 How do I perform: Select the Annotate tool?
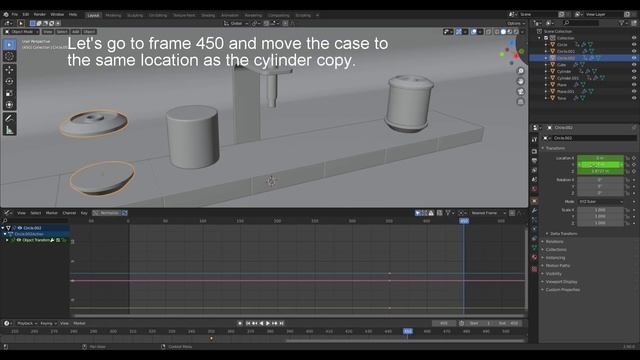coord(9,118)
